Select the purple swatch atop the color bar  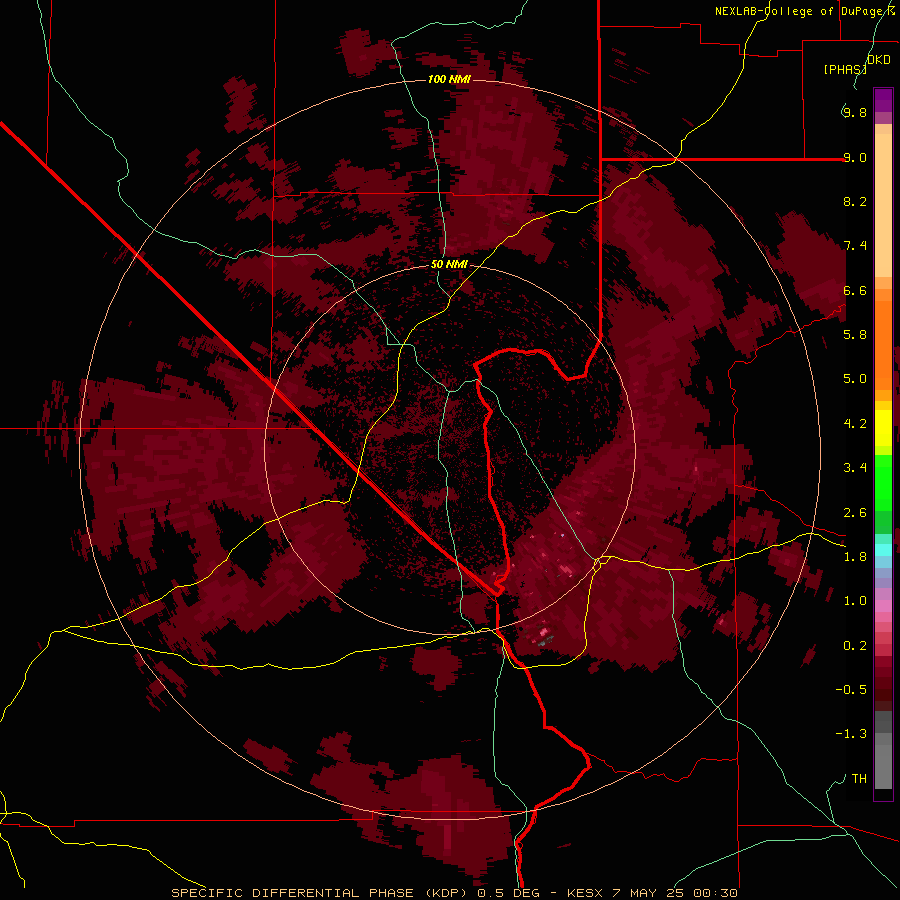[883, 100]
